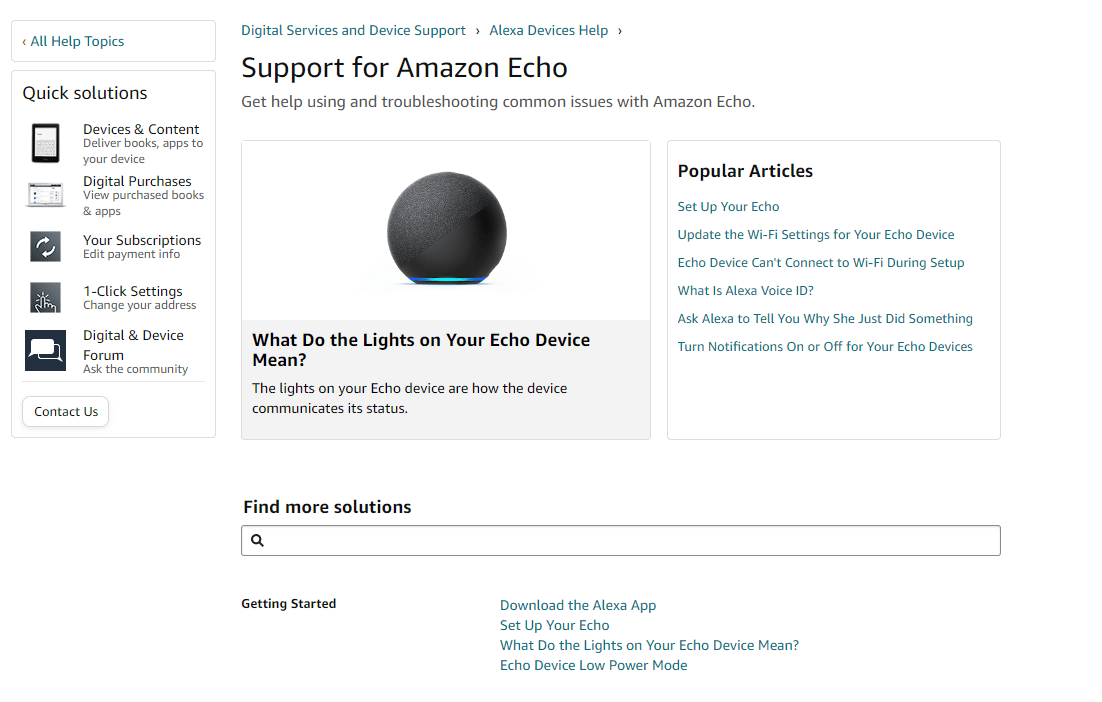Click the search magnifier icon
Viewport: 1102px width, 702px height.
257,540
